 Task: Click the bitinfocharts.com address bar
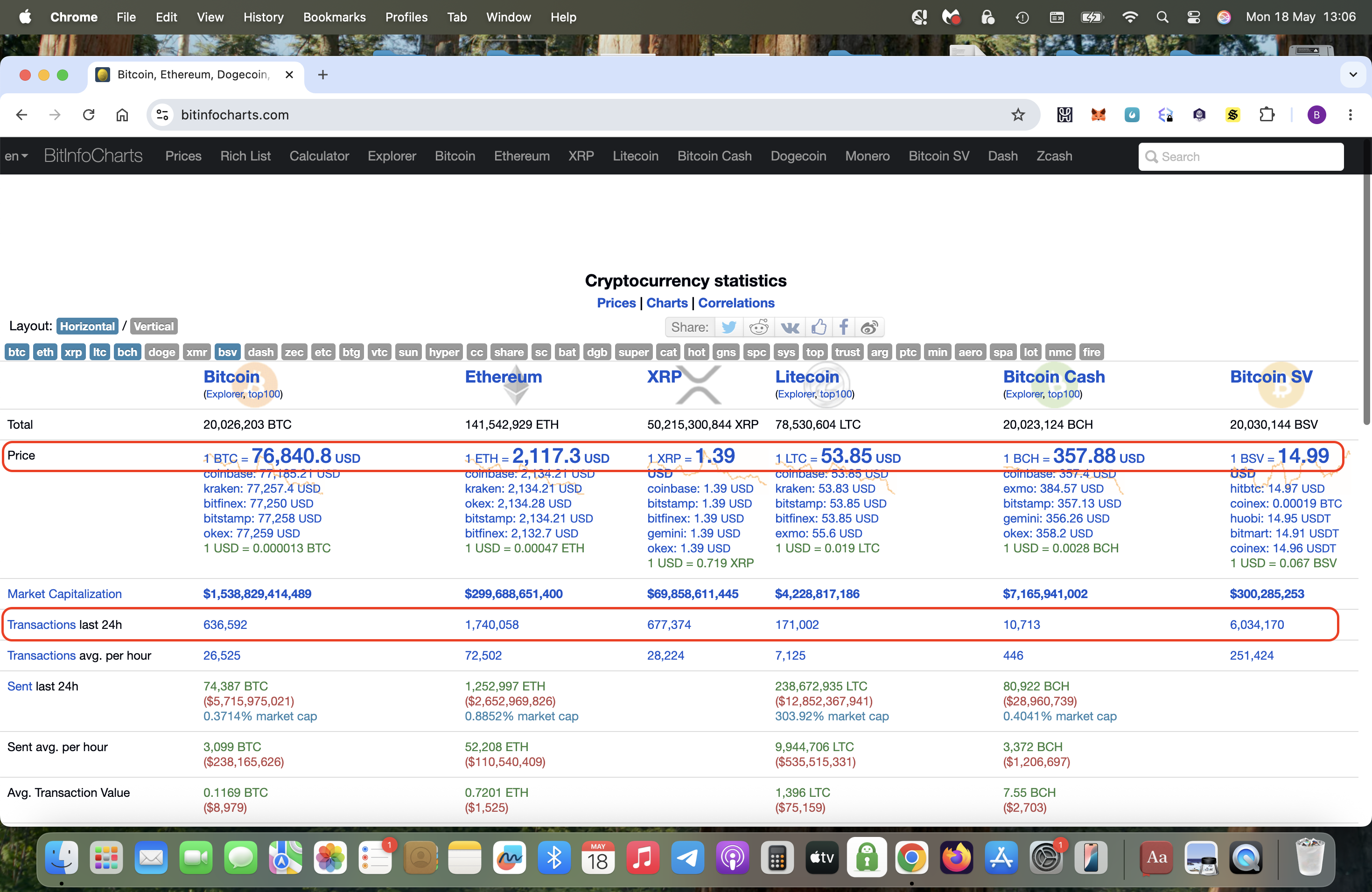point(594,115)
